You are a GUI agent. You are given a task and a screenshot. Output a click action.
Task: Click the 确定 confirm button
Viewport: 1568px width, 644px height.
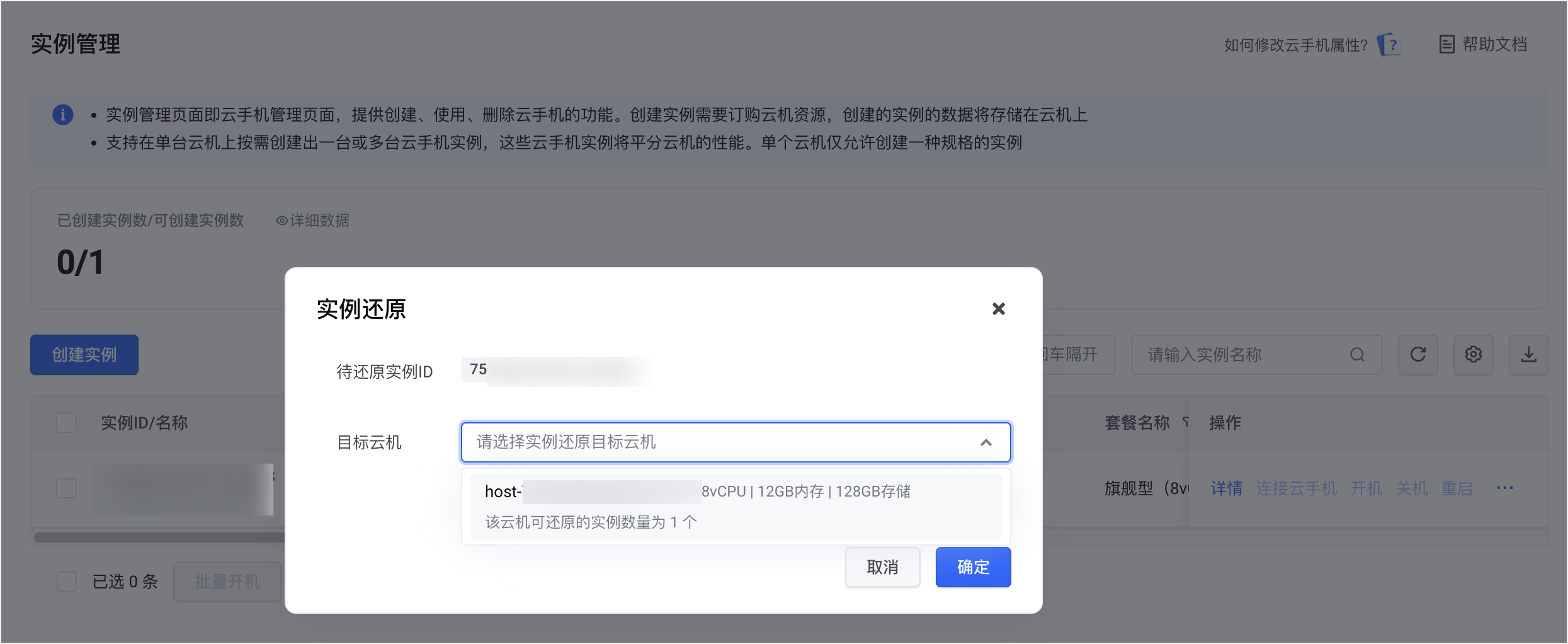973,567
